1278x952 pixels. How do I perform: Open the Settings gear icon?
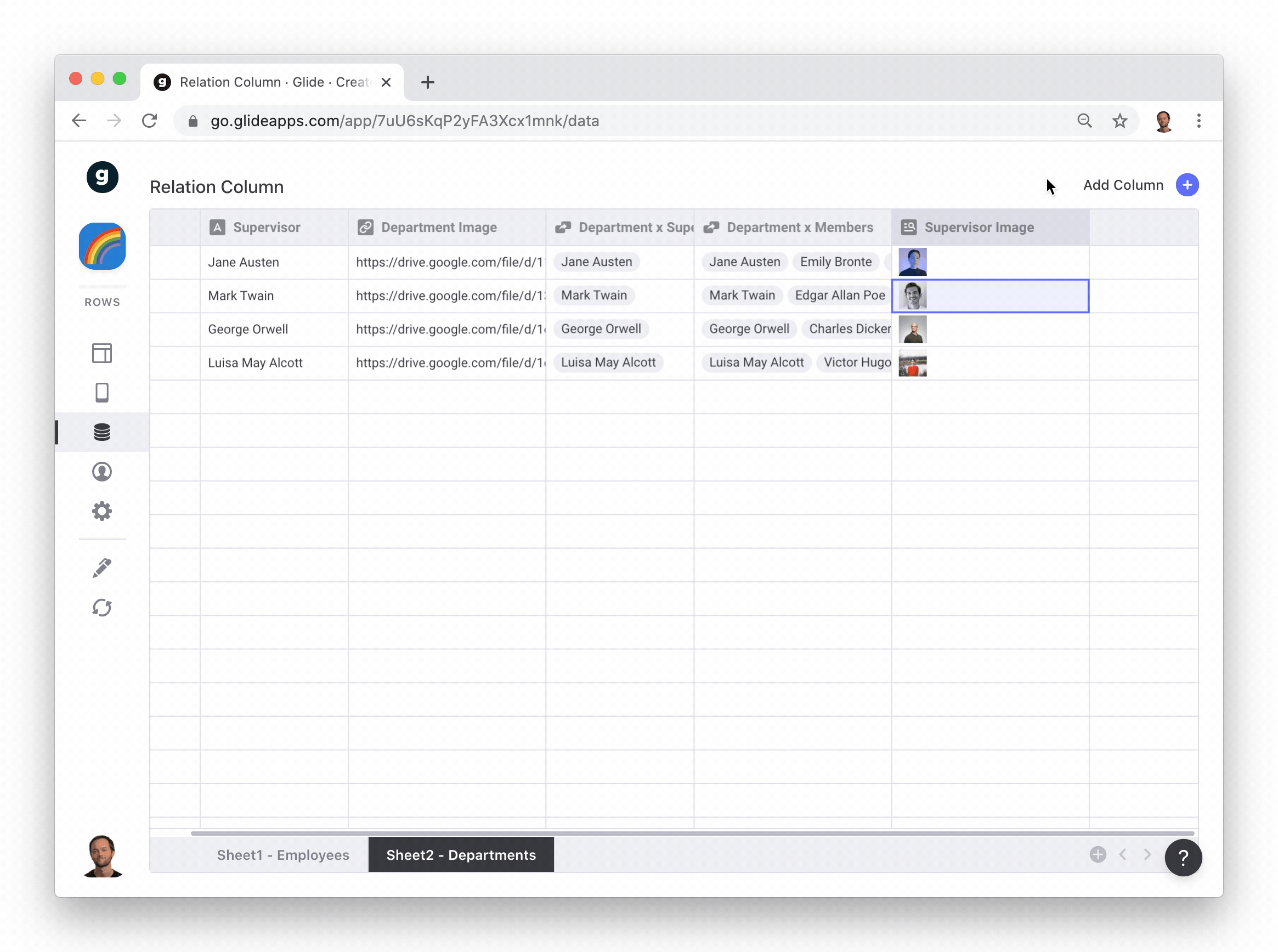tap(102, 511)
